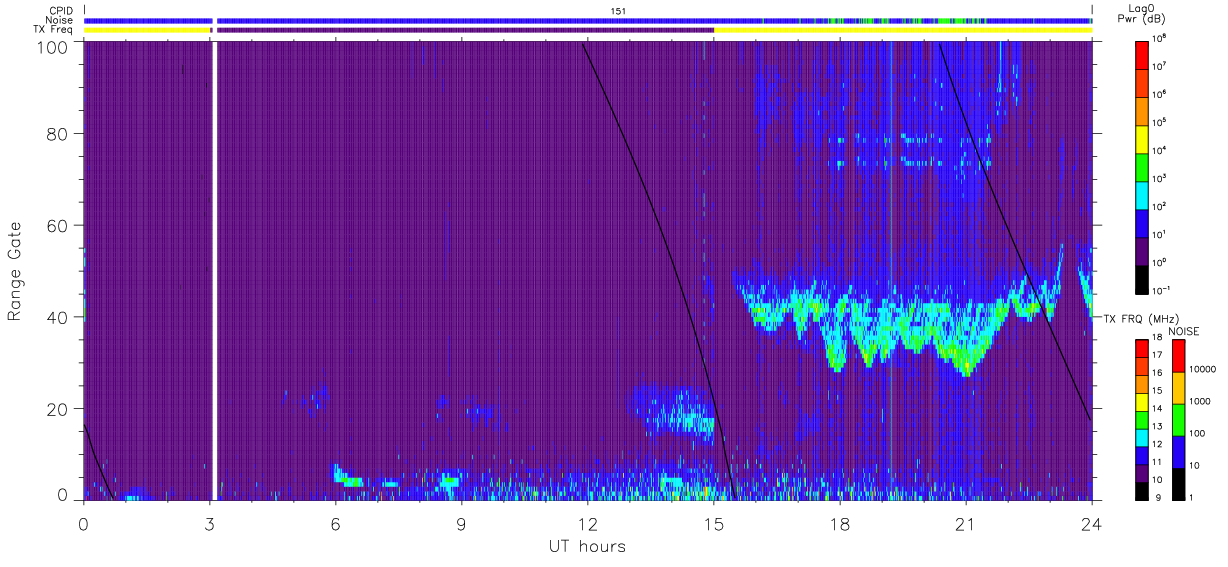Click the TX Freq row label

53,29
